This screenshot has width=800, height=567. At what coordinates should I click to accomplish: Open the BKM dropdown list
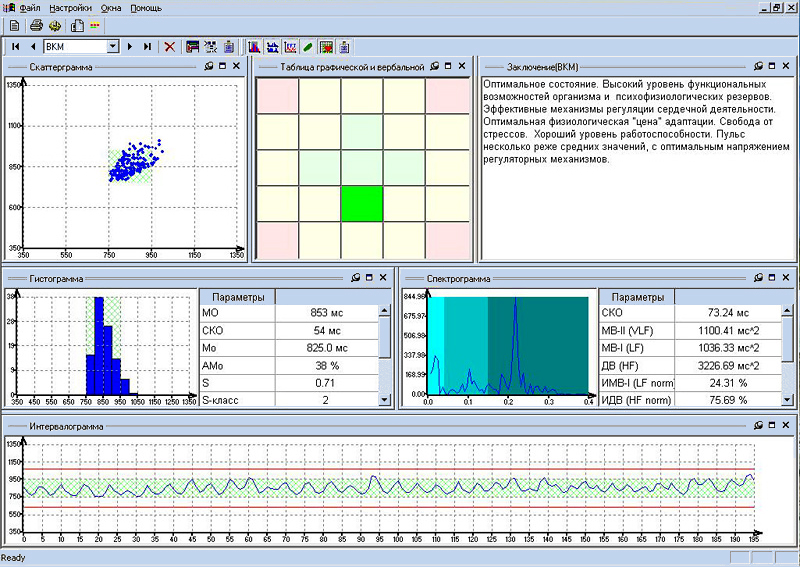pyautogui.click(x=113, y=46)
